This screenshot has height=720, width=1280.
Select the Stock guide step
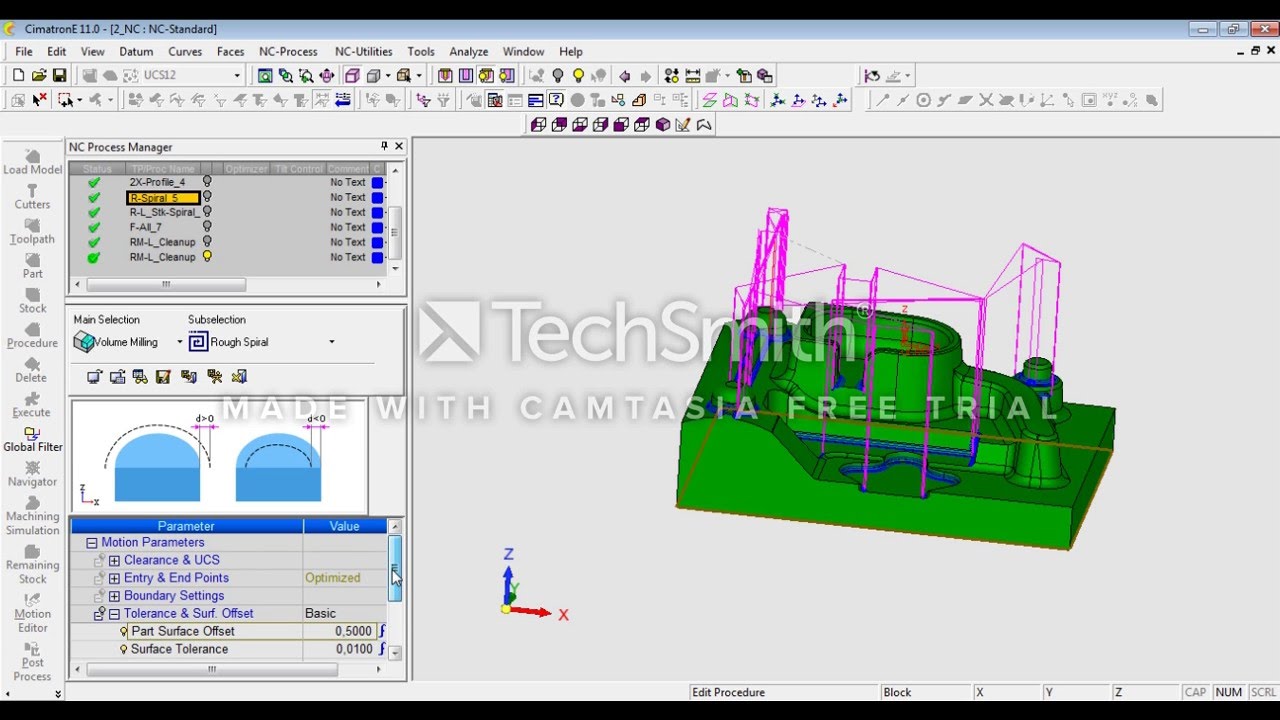(x=33, y=301)
